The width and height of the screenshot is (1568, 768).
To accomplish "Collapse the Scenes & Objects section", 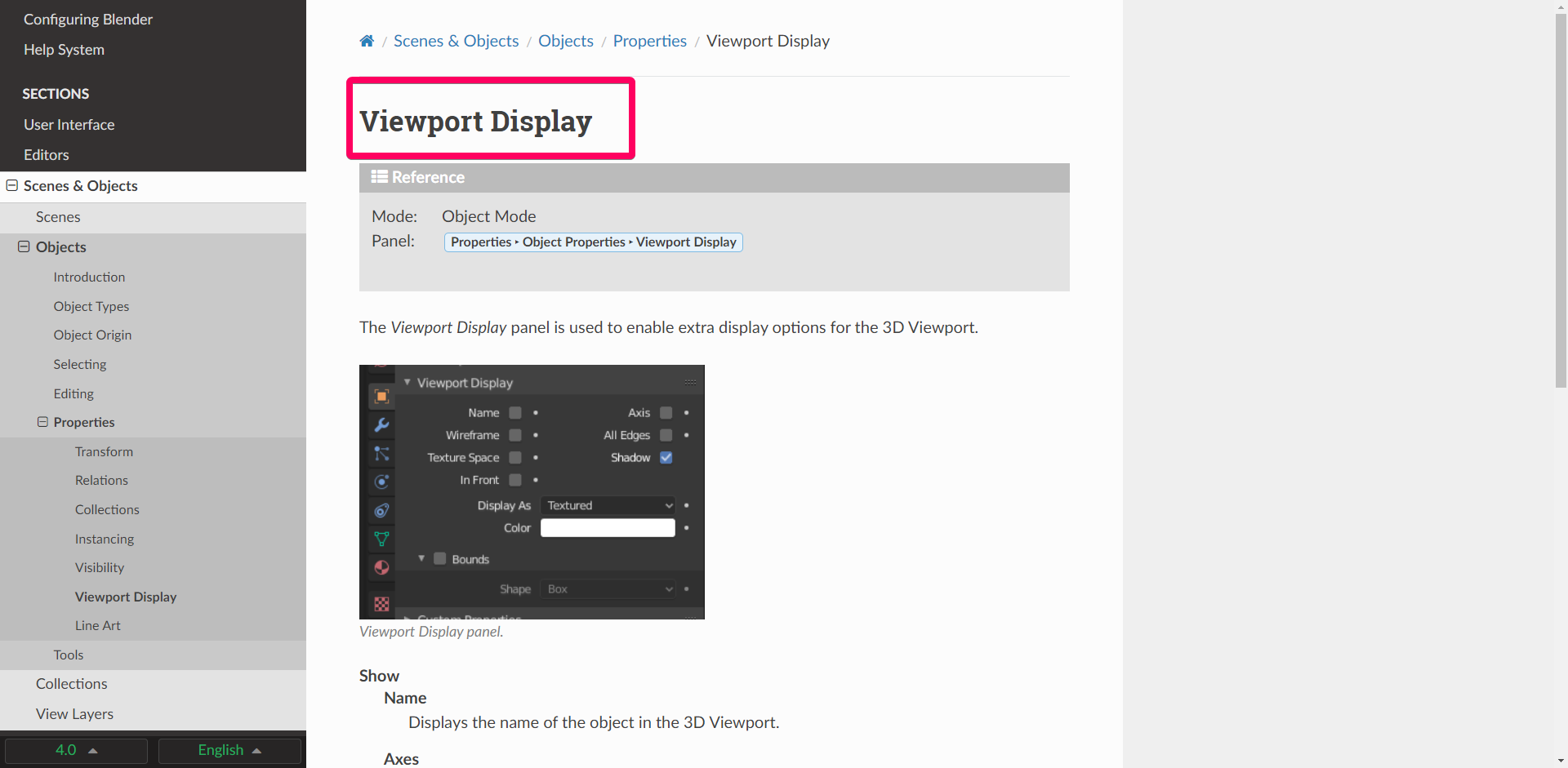I will (x=12, y=186).
